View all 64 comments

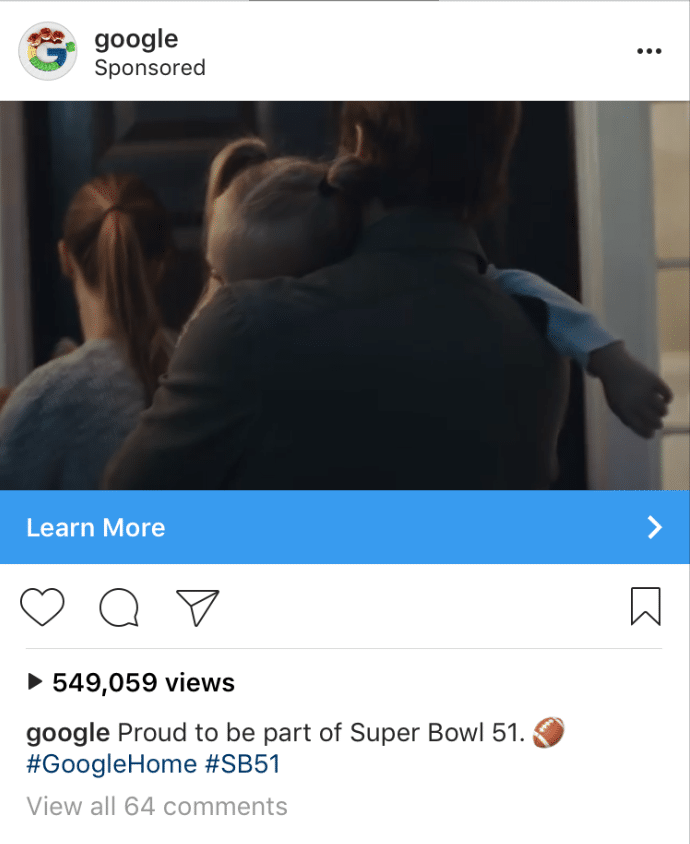click(x=157, y=806)
